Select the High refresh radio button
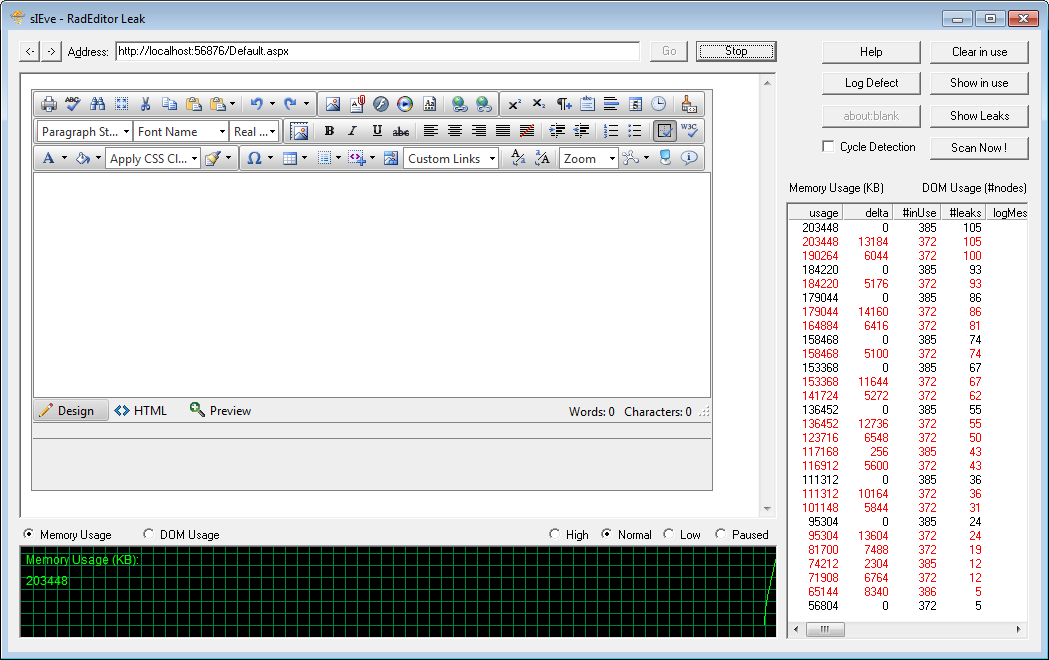1049x660 pixels. pyautogui.click(x=554, y=534)
